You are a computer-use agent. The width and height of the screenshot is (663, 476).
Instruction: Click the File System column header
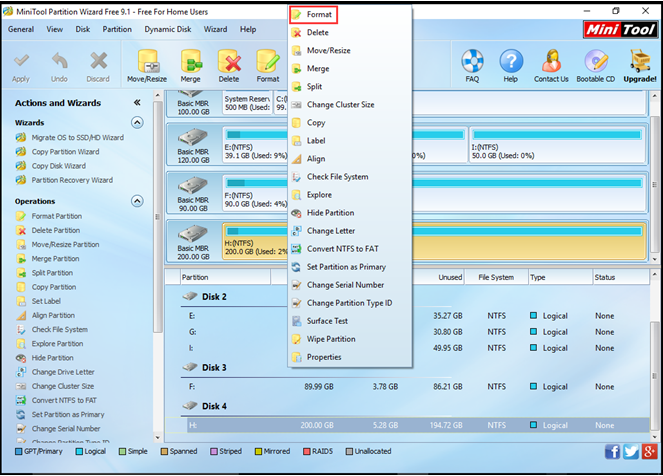[x=496, y=277]
